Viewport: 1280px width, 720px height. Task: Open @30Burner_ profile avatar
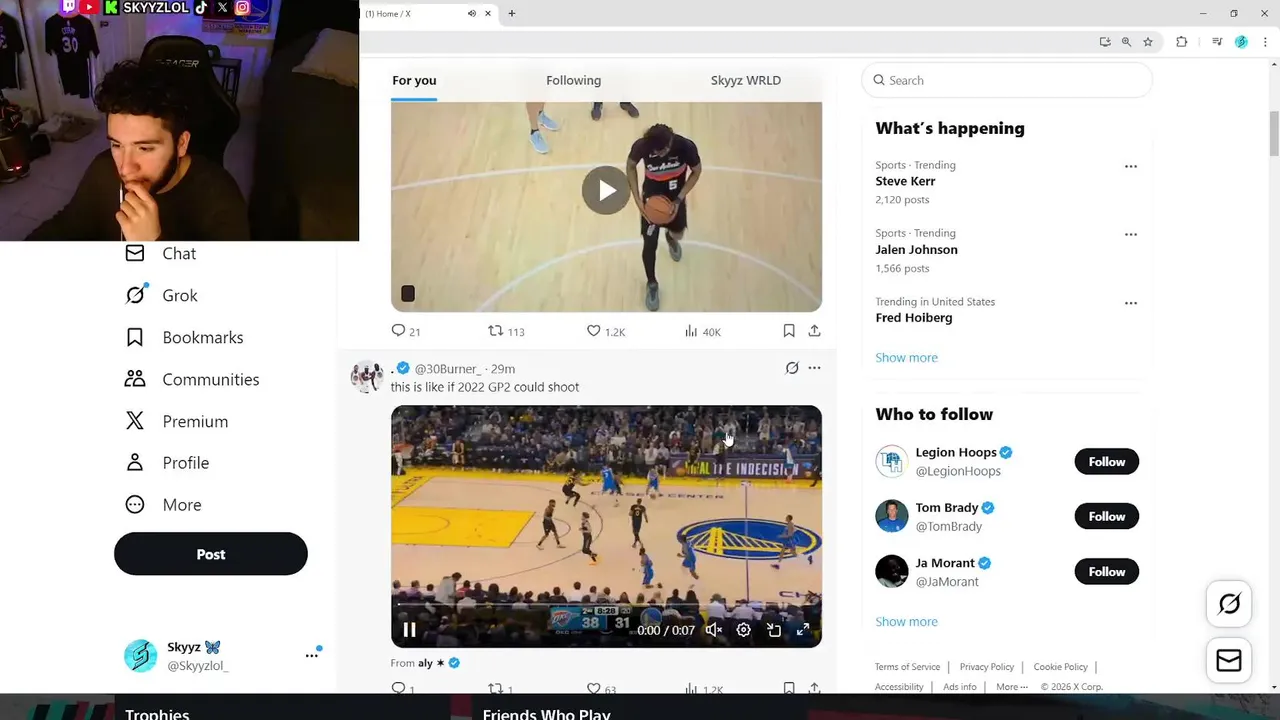coord(367,376)
